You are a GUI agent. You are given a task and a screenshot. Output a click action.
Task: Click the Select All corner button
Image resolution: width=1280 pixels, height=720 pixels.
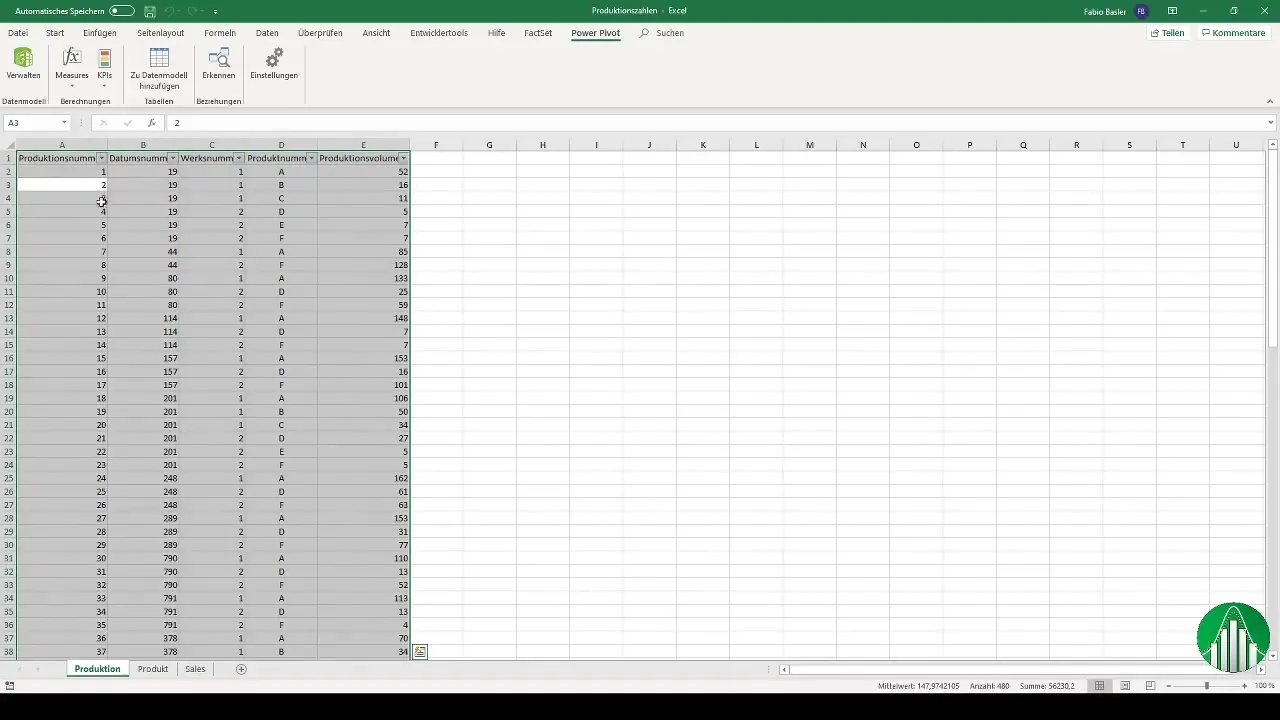[x=8, y=145]
